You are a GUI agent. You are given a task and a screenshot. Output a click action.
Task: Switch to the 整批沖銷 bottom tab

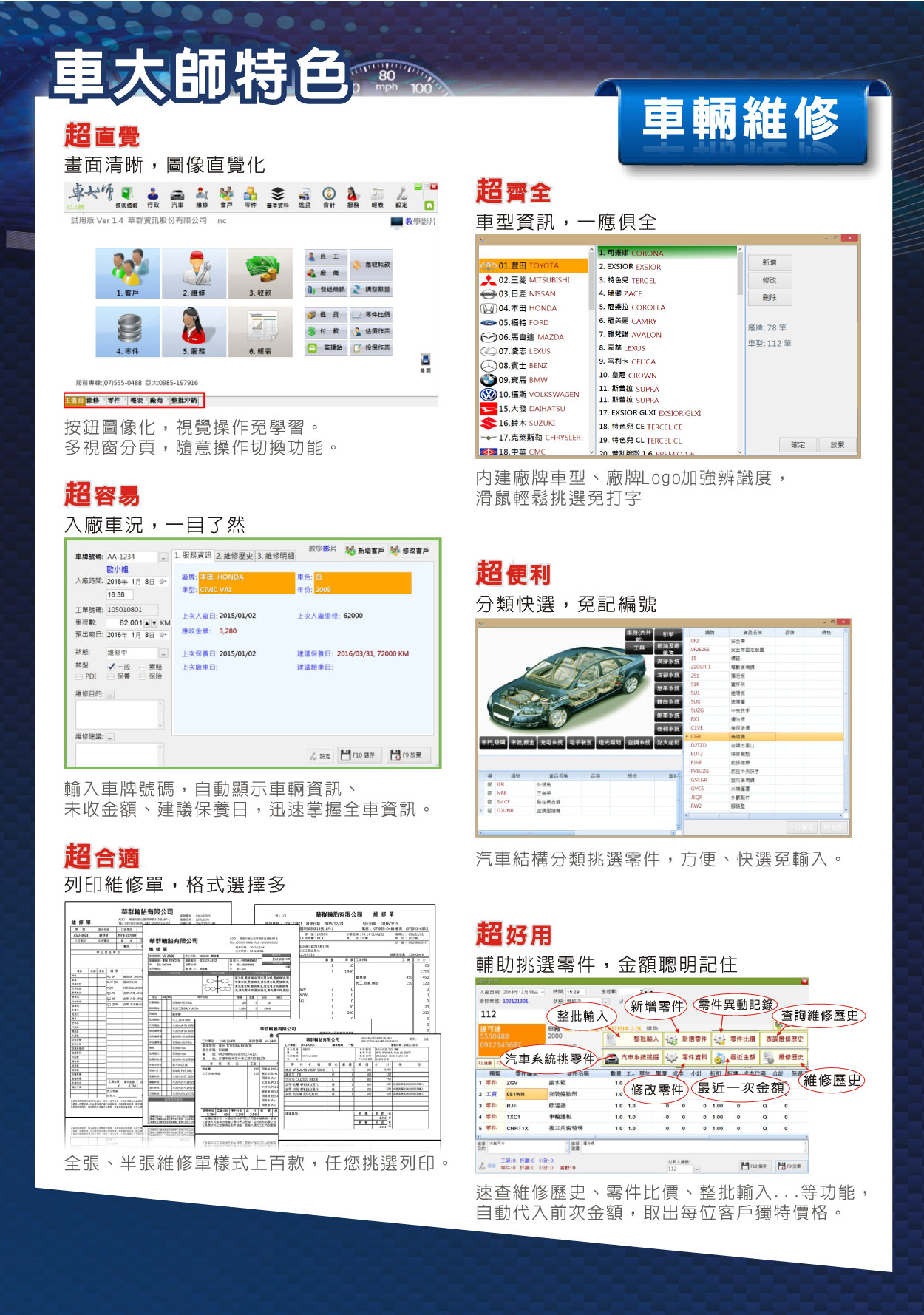tap(184, 401)
